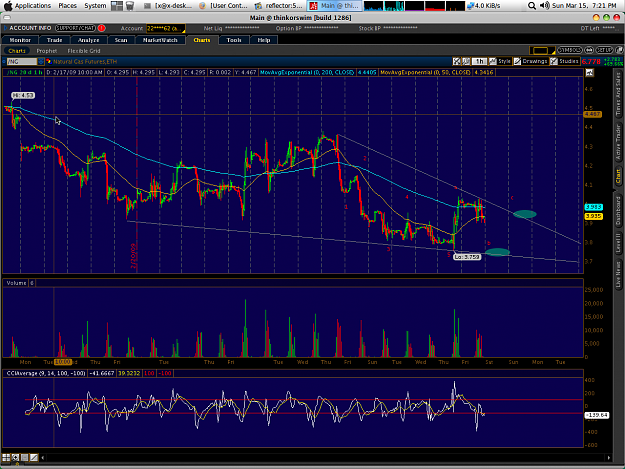Click the Lo: 3.759 low price label
The image size is (625, 469).
pos(467,257)
